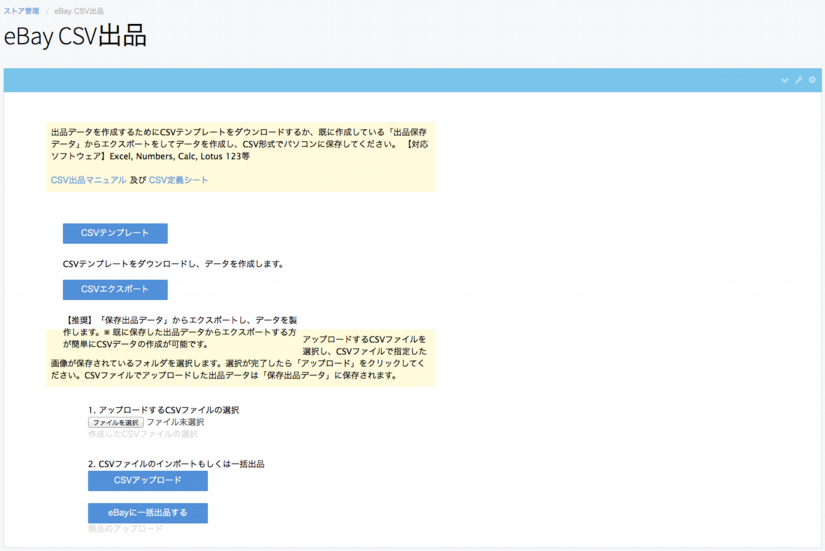This screenshot has height=551, width=825.
Task: Click the 作成したCSVファイルの選択 hint text
Action: (x=143, y=435)
